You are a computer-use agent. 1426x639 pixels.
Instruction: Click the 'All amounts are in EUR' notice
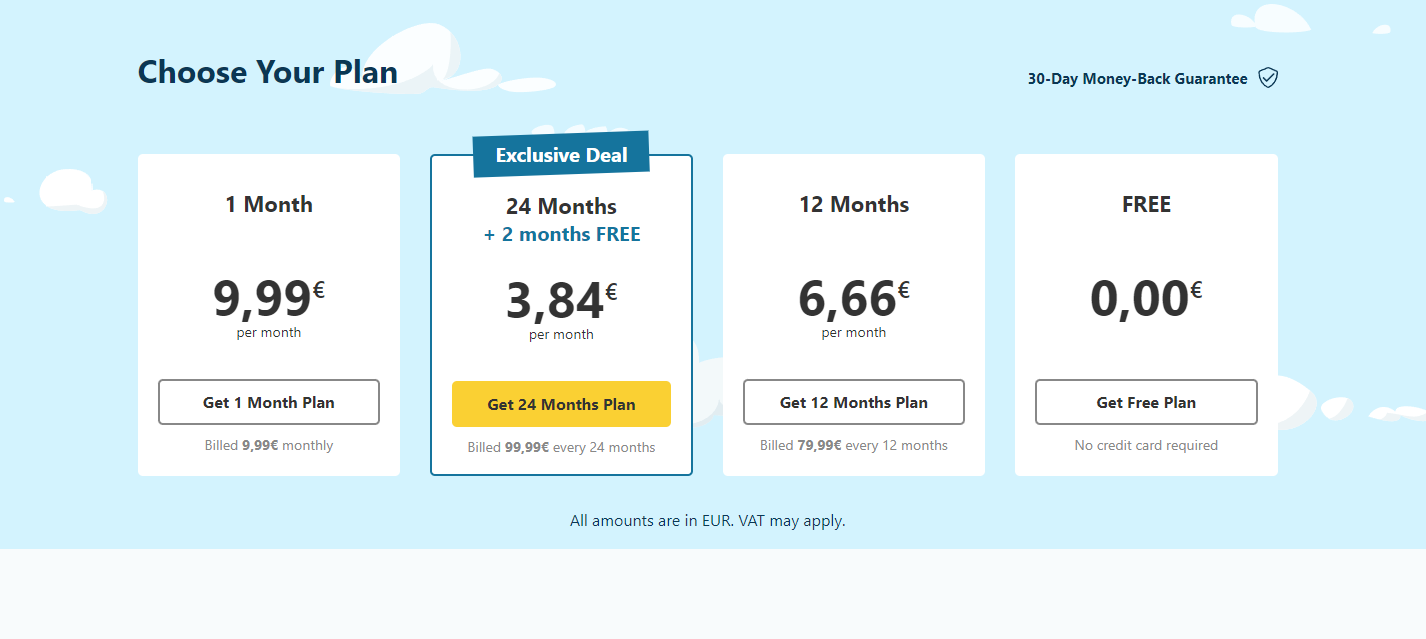tap(707, 520)
